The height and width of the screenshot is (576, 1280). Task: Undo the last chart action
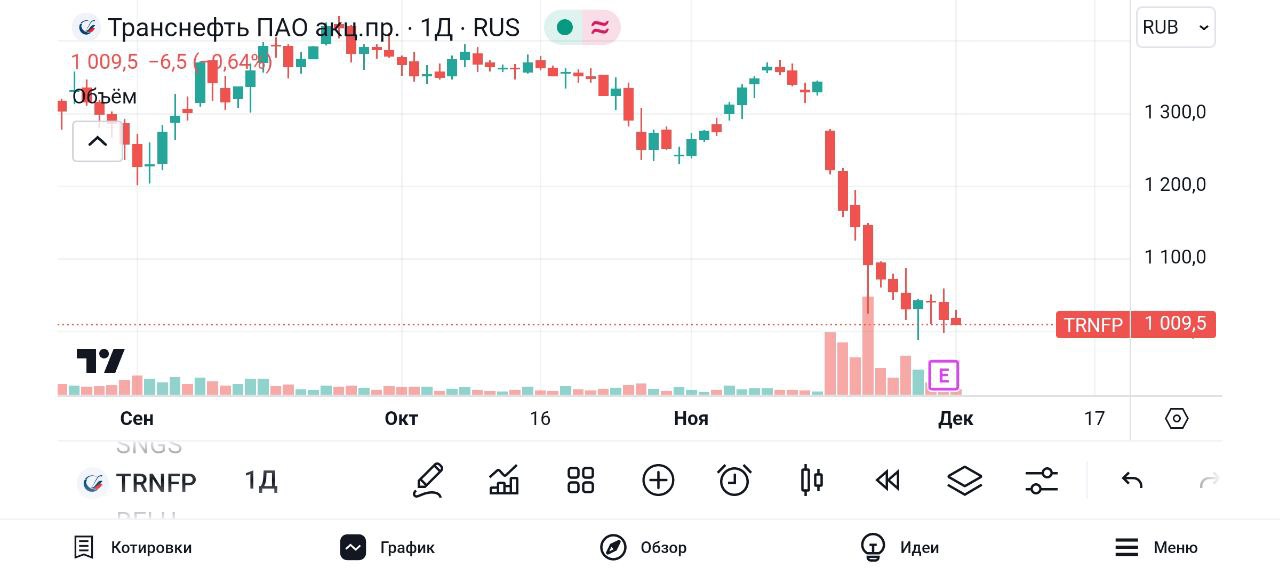(x=1132, y=481)
